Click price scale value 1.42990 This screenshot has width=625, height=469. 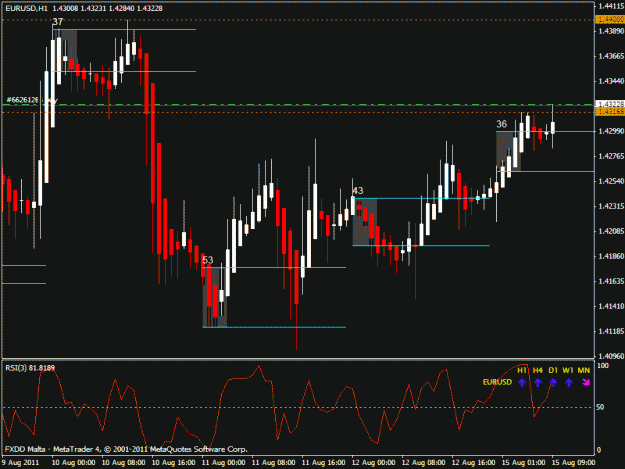[611, 131]
